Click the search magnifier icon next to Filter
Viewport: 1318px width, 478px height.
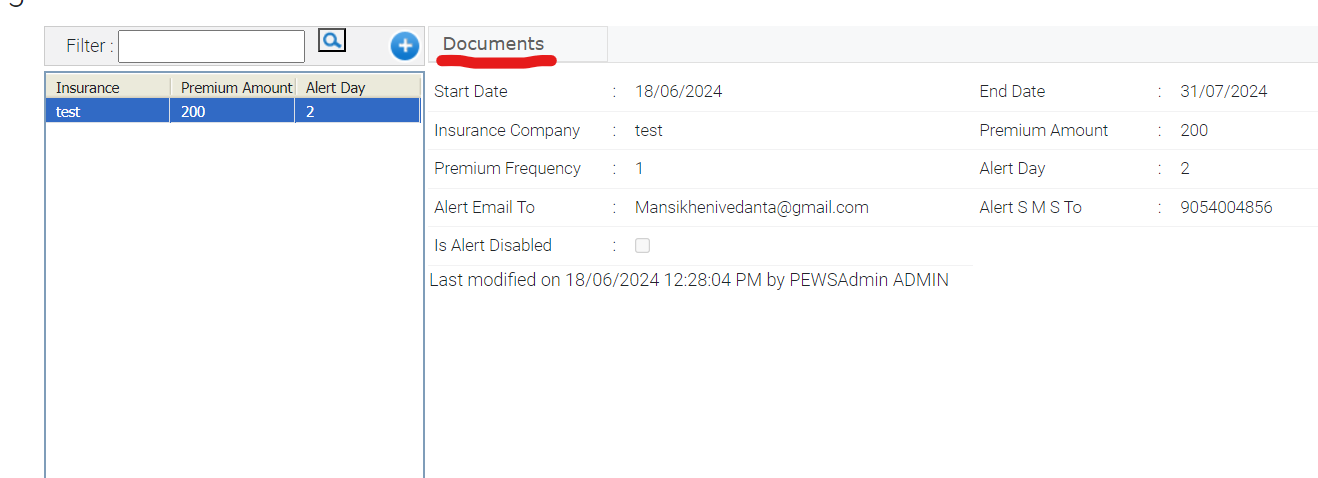coord(332,40)
